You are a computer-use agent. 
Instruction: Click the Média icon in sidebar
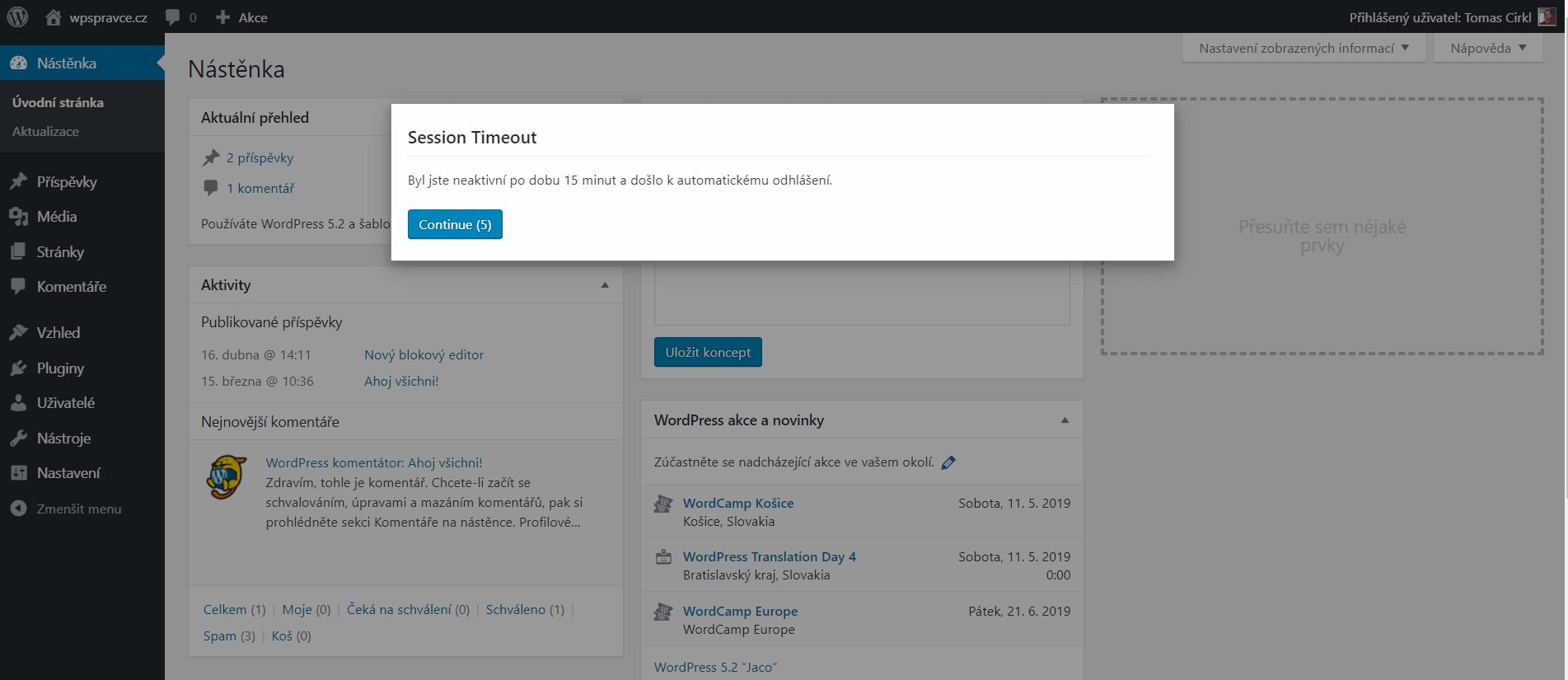[18, 217]
